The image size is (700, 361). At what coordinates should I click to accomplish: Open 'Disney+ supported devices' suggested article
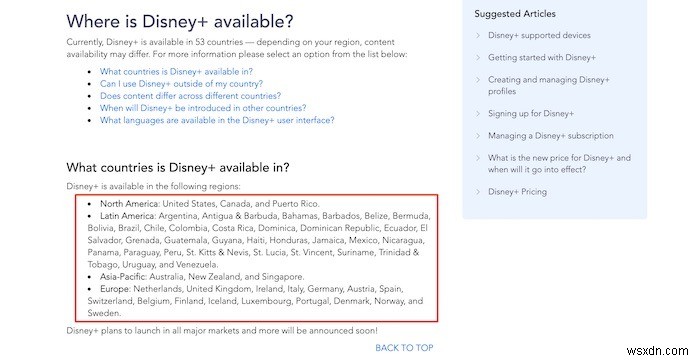pos(539,35)
